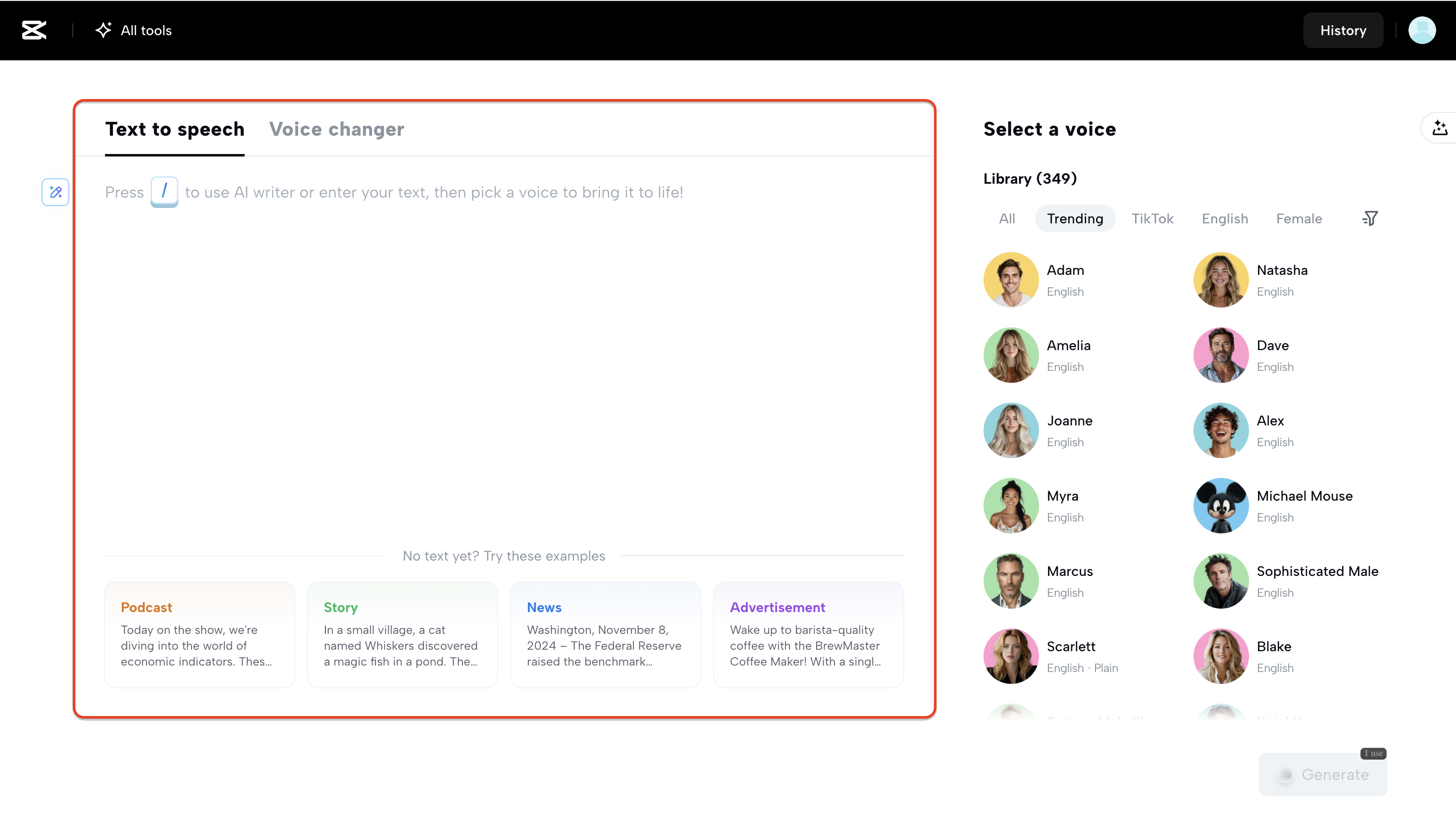
Task: Click the CapCut logo icon
Action: (x=34, y=30)
